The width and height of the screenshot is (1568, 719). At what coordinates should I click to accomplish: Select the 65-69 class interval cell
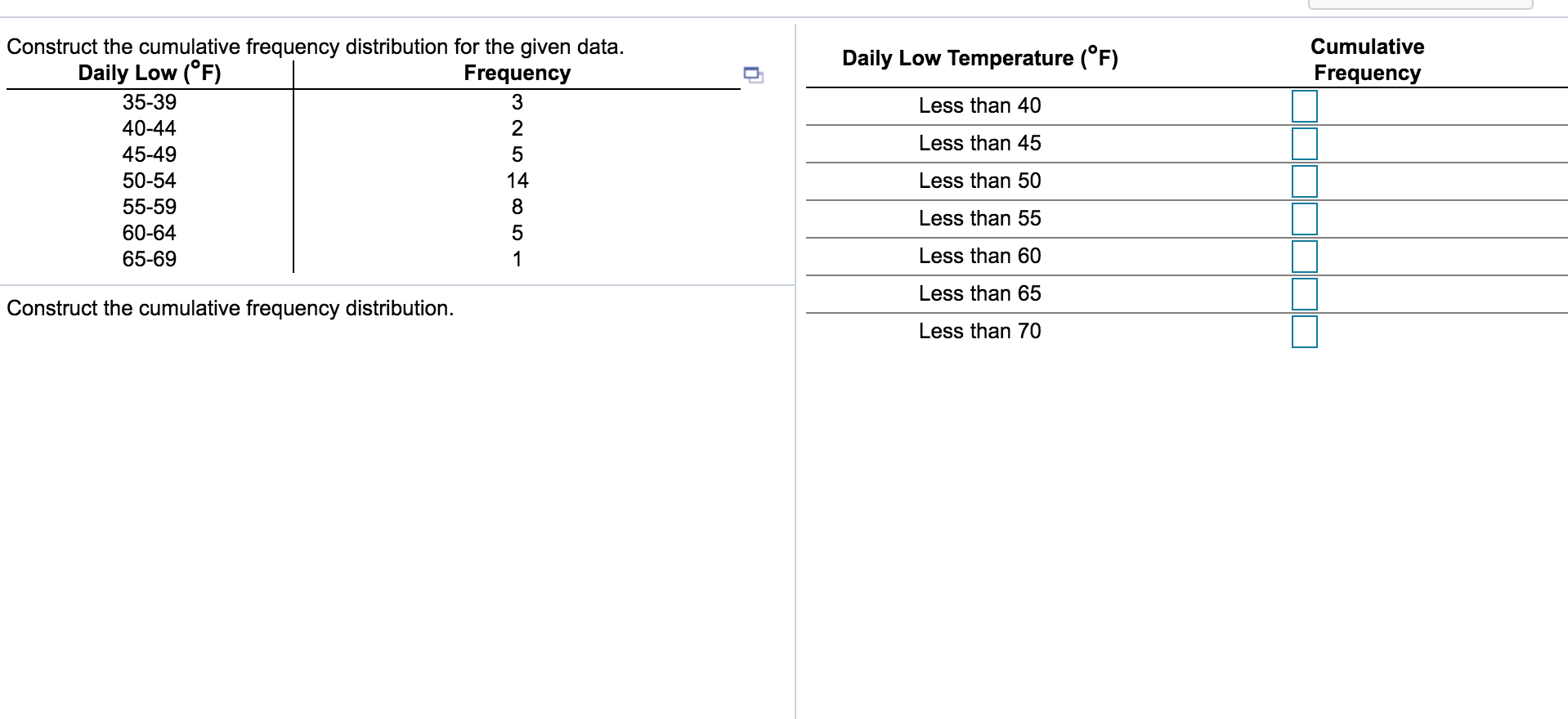[x=150, y=260]
